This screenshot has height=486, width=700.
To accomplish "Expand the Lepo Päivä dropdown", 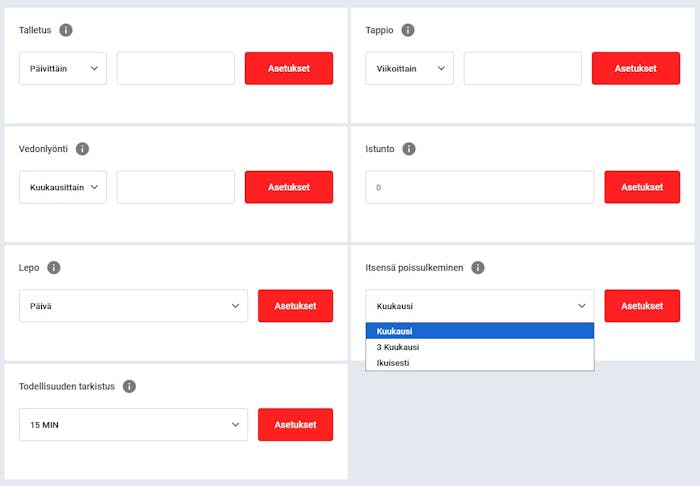I will coord(133,306).
